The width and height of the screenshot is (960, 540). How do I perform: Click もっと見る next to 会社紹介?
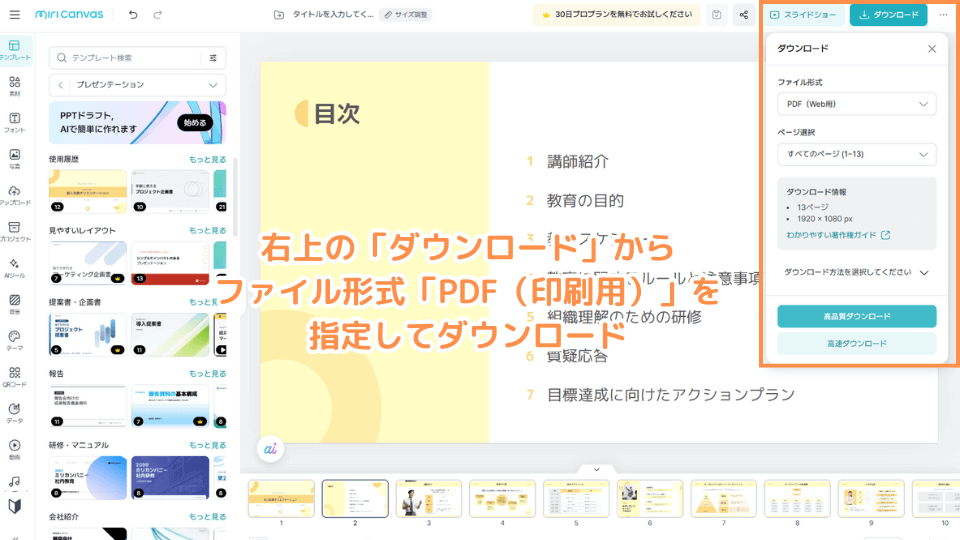[207, 517]
